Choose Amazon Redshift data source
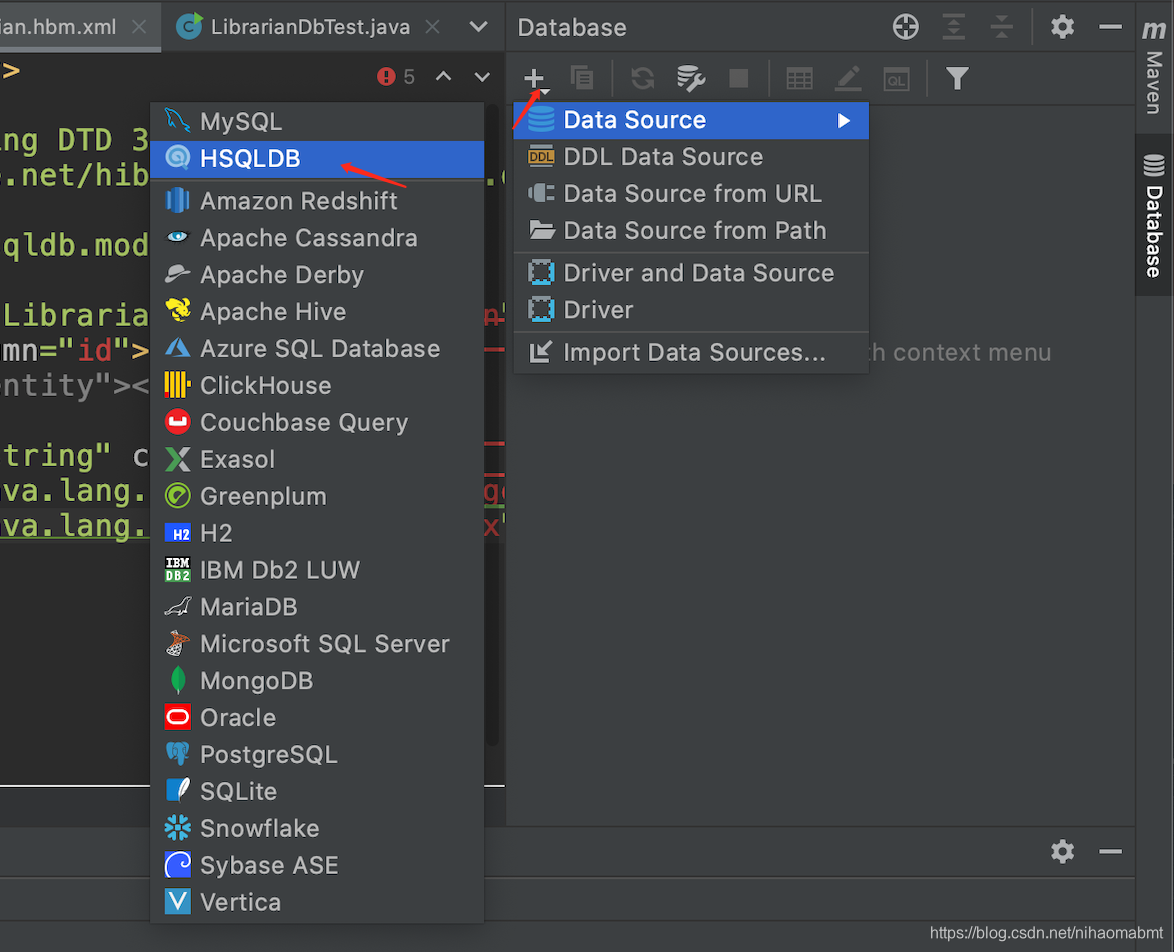Image resolution: width=1174 pixels, height=952 pixels. point(317,201)
